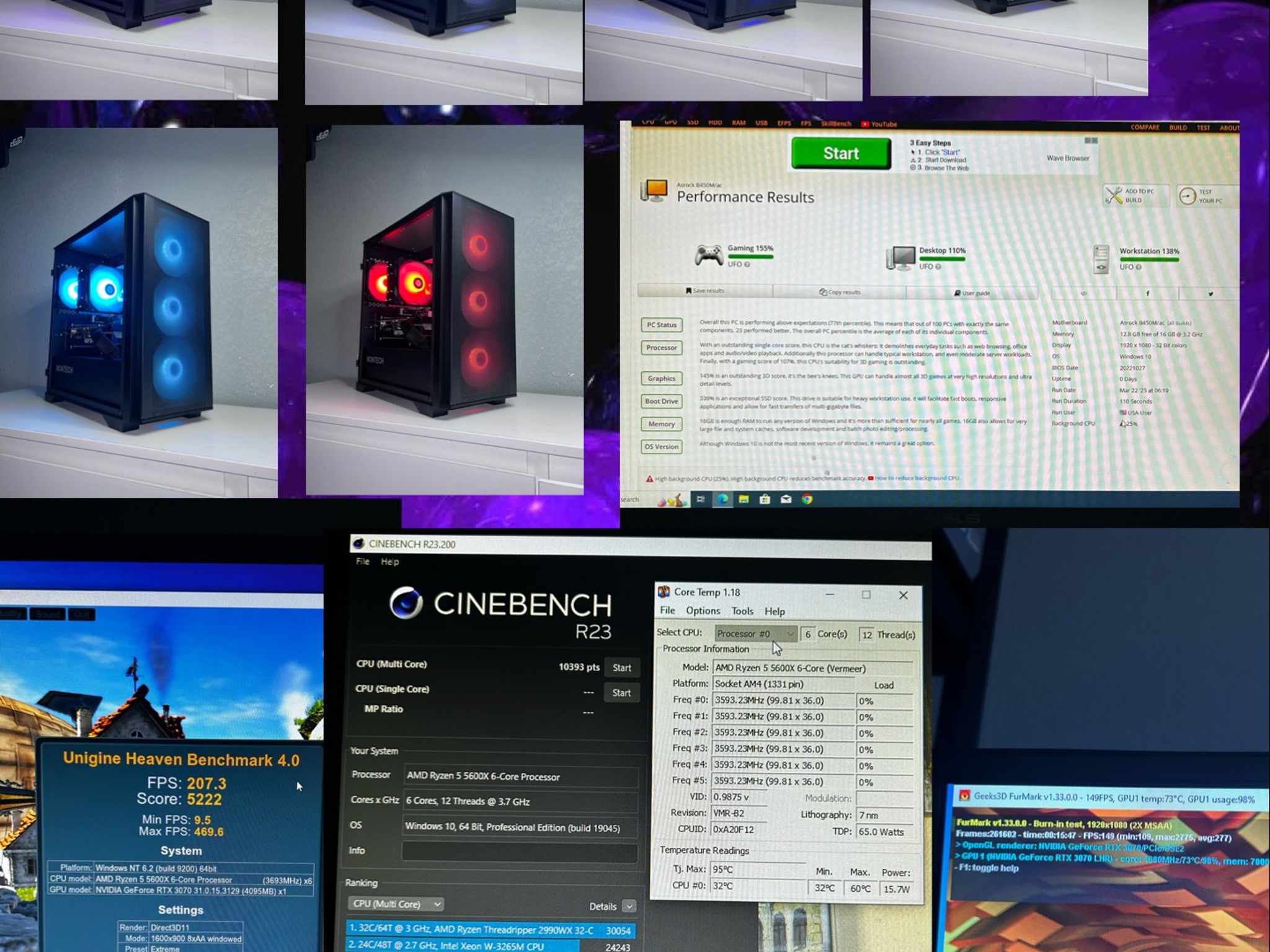Click the Performance Results computer icon
Image resolution: width=1270 pixels, height=952 pixels.
(x=654, y=191)
